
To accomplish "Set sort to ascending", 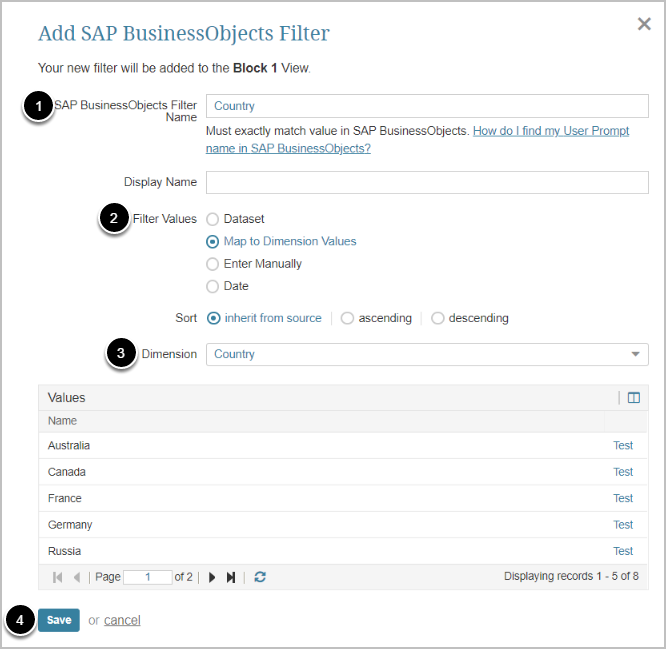I will point(348,319).
